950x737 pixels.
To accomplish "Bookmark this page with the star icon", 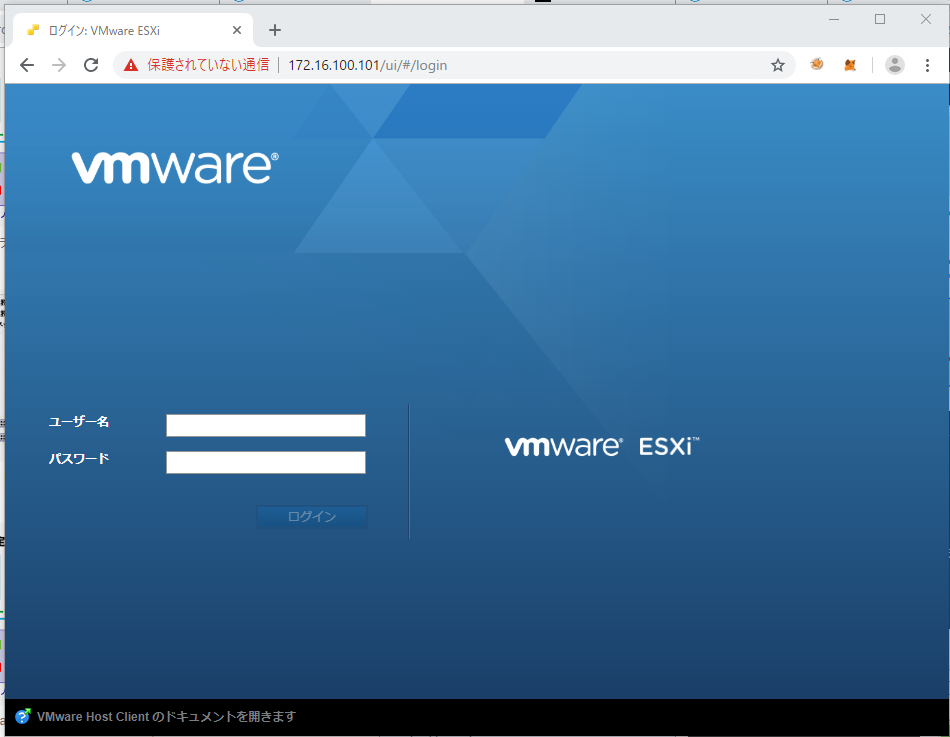I will 778,65.
